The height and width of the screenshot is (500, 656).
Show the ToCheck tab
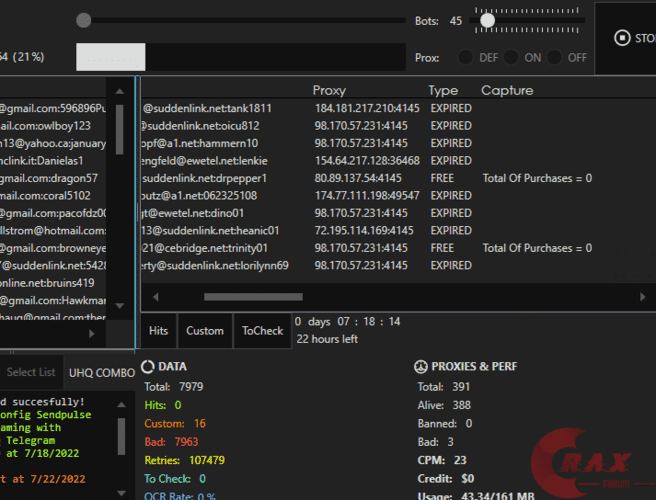pos(262,331)
